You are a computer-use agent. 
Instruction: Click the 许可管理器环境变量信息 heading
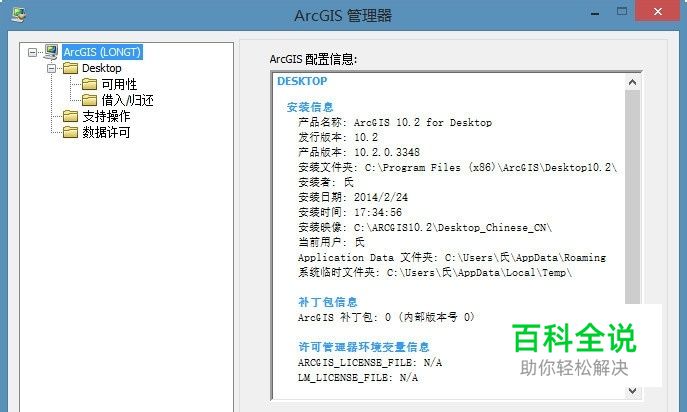click(x=364, y=347)
